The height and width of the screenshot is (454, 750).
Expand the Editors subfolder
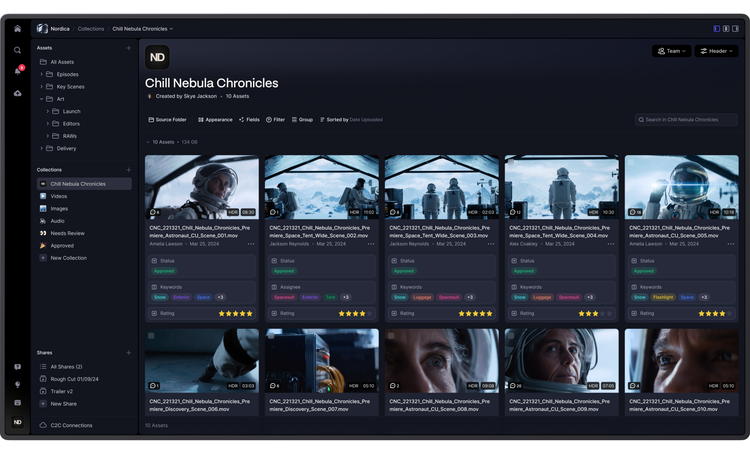point(48,124)
